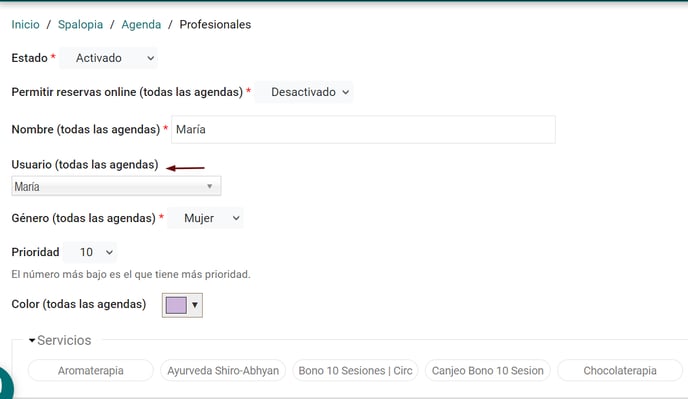Image resolution: width=688 pixels, height=399 pixels.
Task: Toggle the Ayurveda Shiro-Abhyan service pill
Action: [223, 370]
